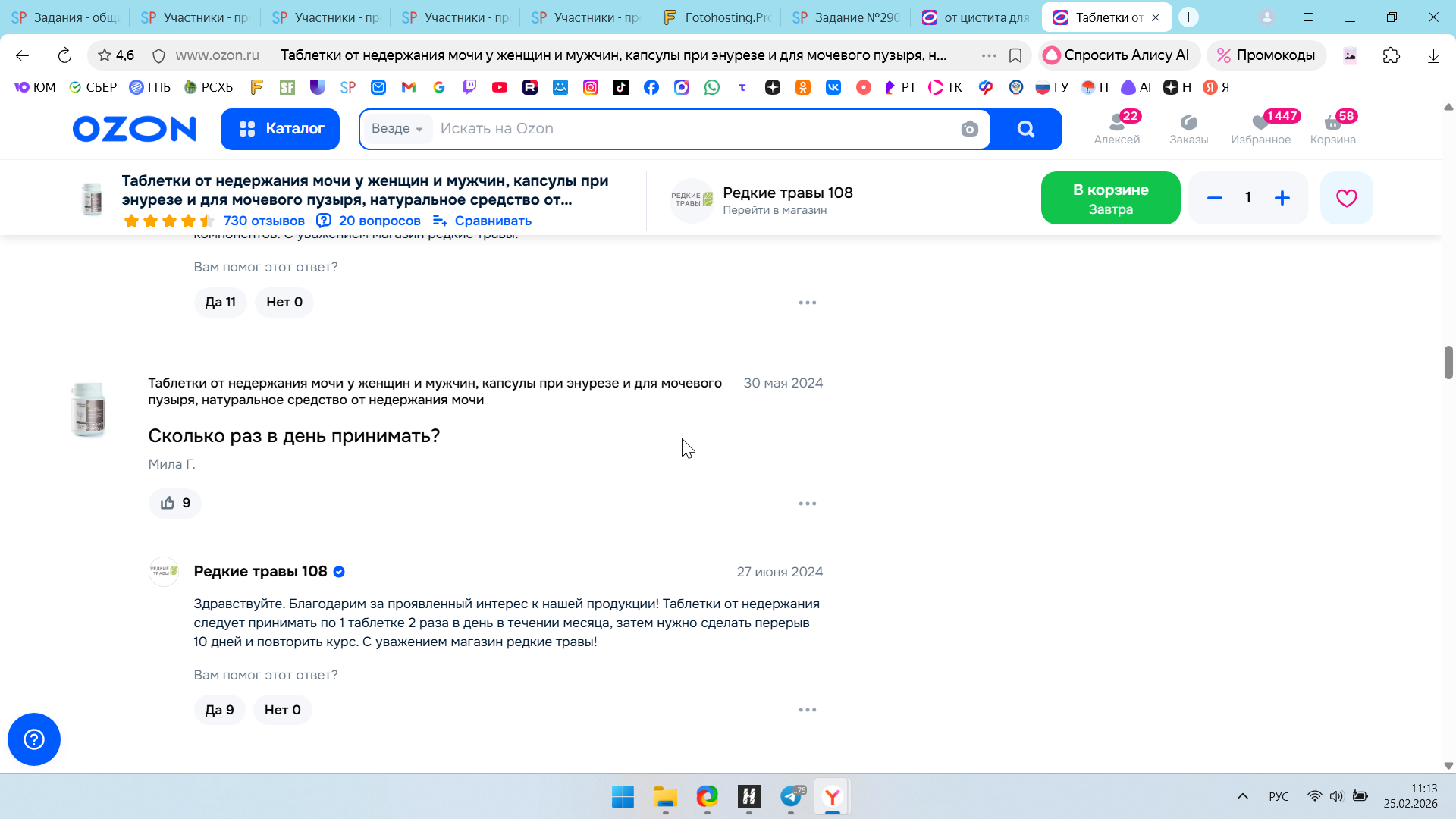Add product to favorites with heart icon

tap(1346, 198)
